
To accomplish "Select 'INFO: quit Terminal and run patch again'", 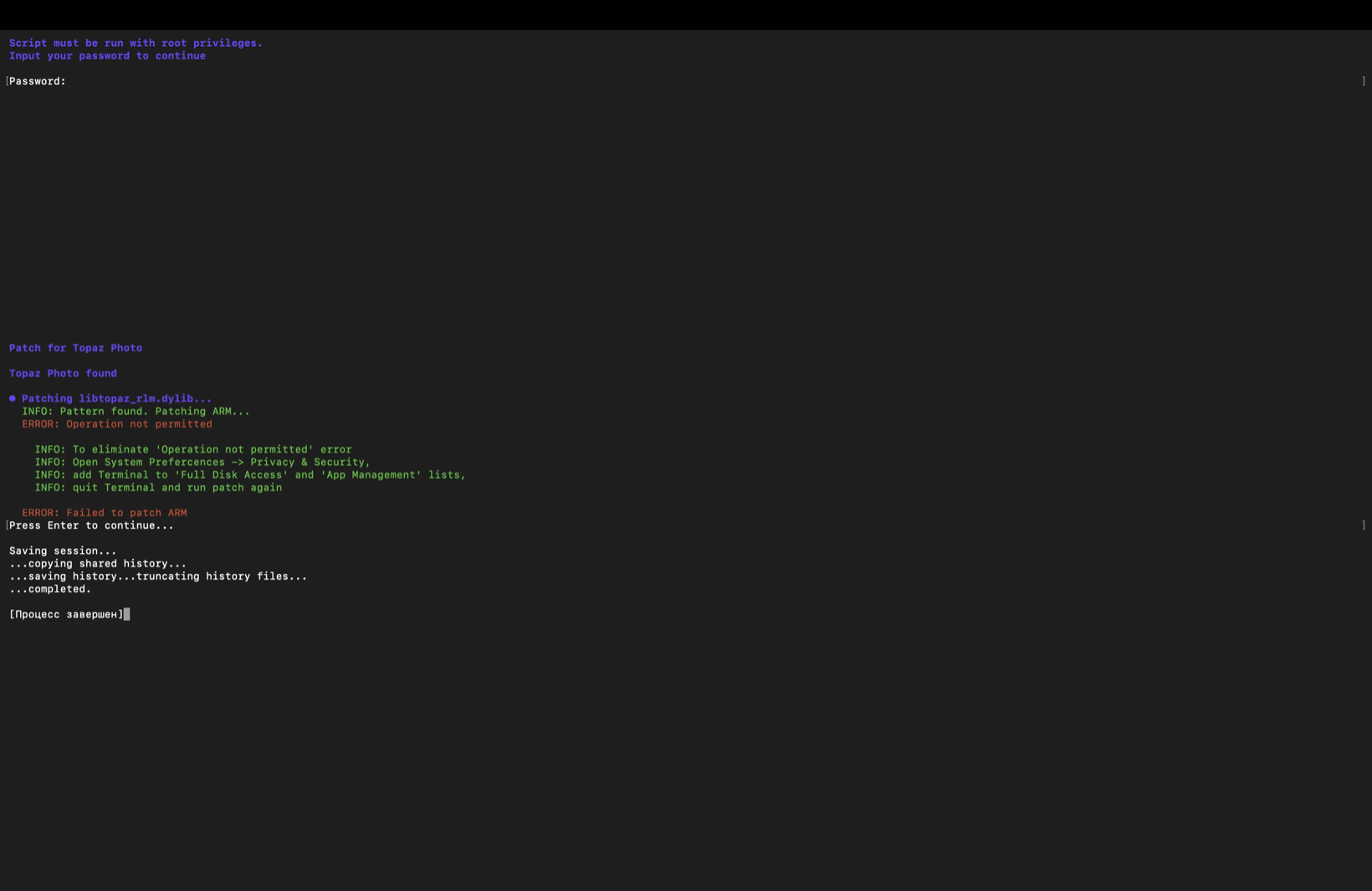I will (x=158, y=488).
